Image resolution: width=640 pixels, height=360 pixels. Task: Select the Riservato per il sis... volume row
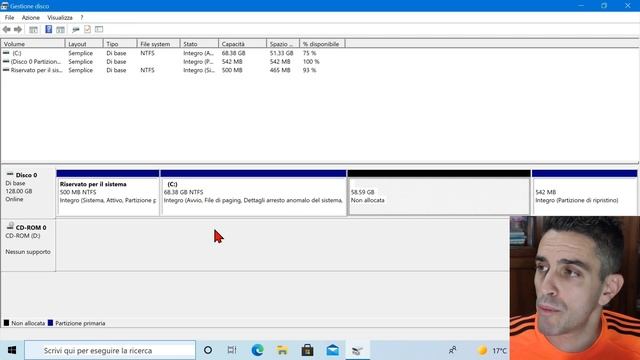pyautogui.click(x=173, y=70)
